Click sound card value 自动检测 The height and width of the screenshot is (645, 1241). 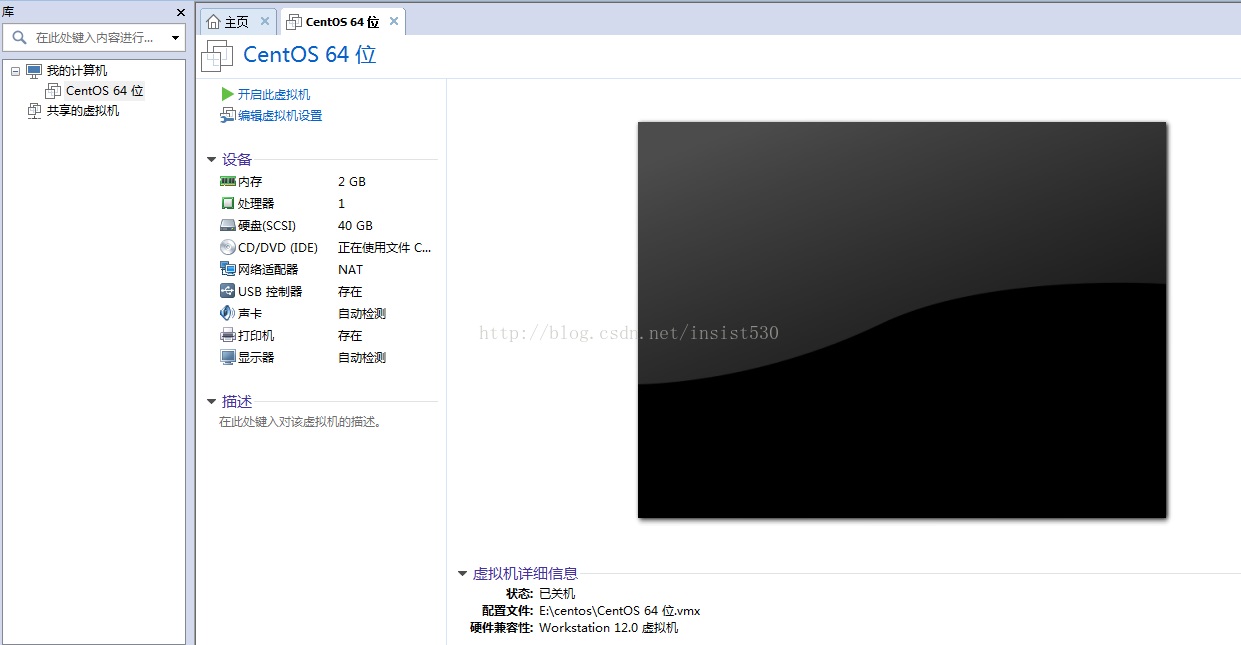pos(362,313)
